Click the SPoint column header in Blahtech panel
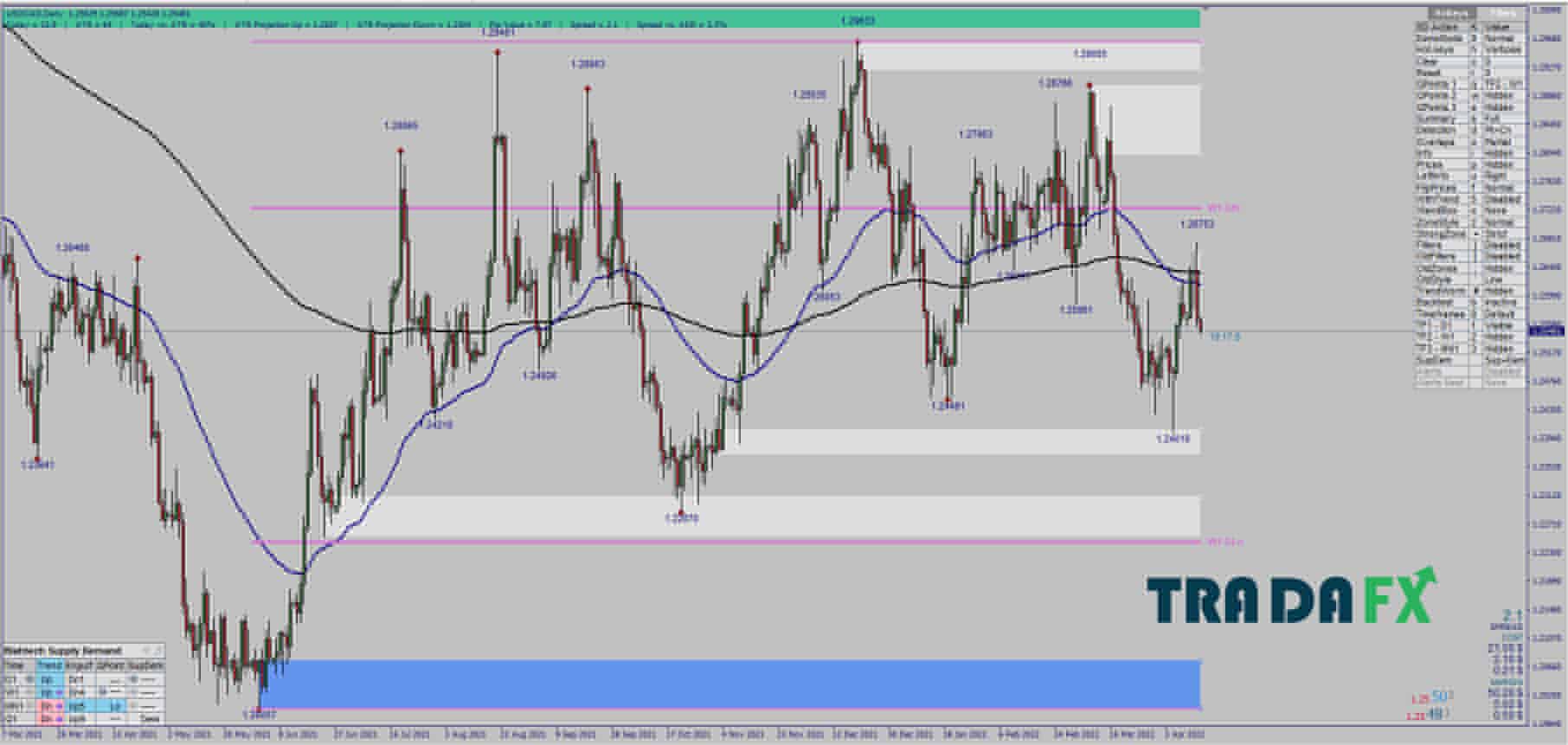This screenshot has width=1568, height=745. tap(111, 665)
